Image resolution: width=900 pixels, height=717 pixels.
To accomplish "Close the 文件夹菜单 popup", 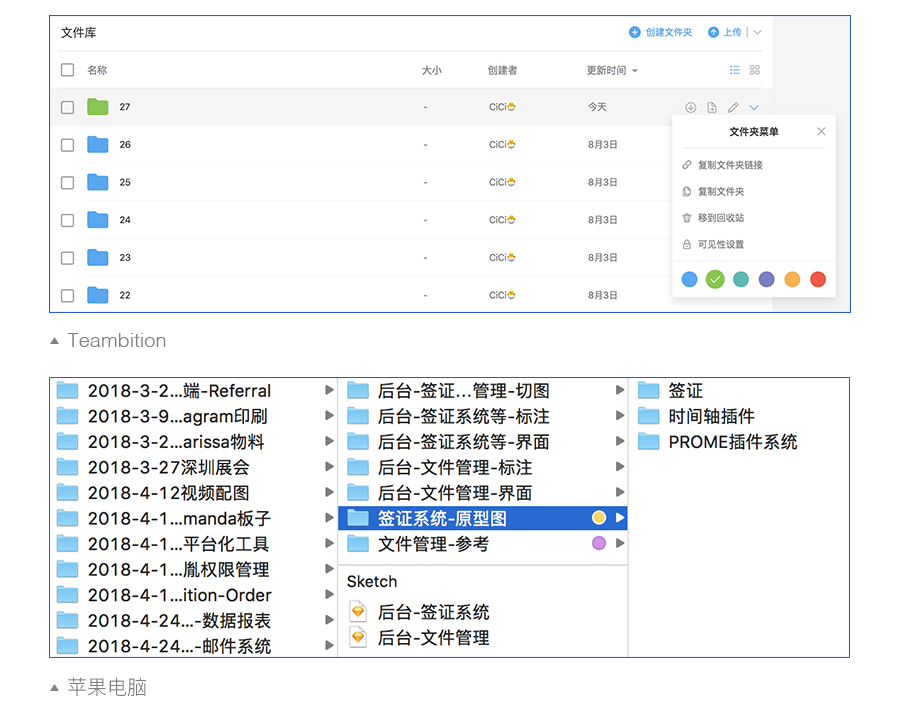I will [821, 131].
